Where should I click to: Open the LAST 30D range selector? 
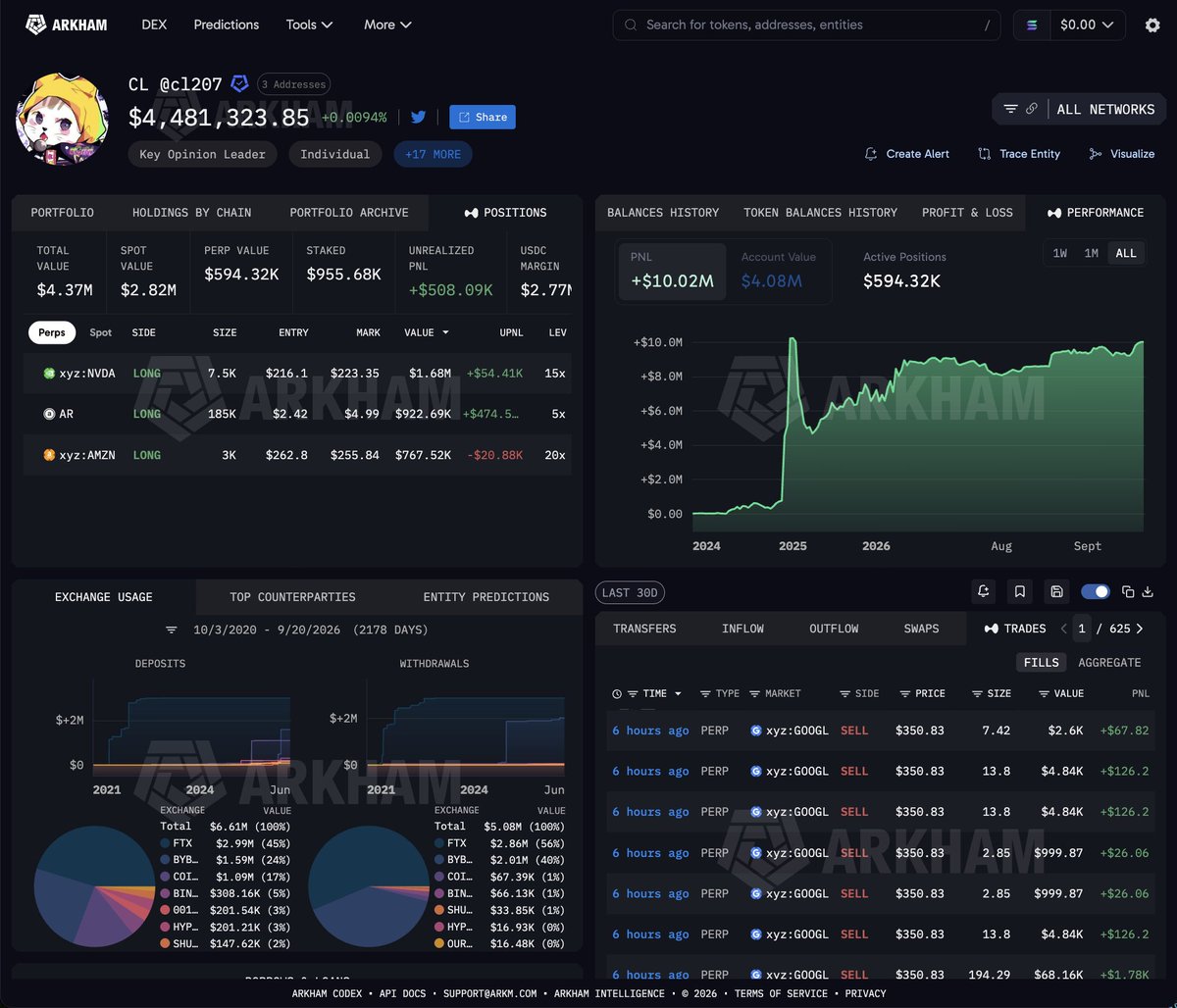click(x=630, y=592)
